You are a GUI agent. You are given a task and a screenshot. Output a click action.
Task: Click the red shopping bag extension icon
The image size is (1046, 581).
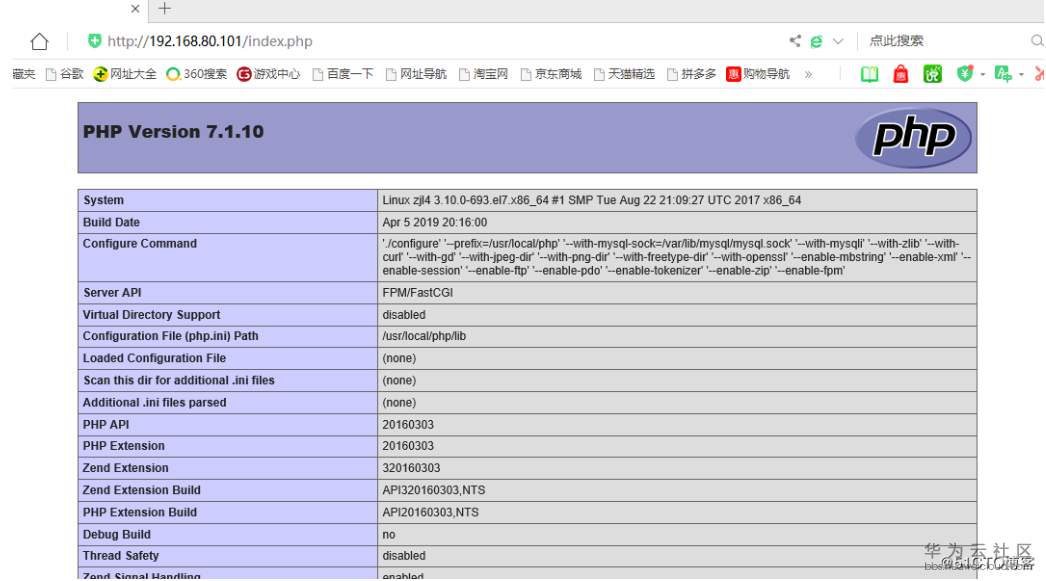pos(901,74)
